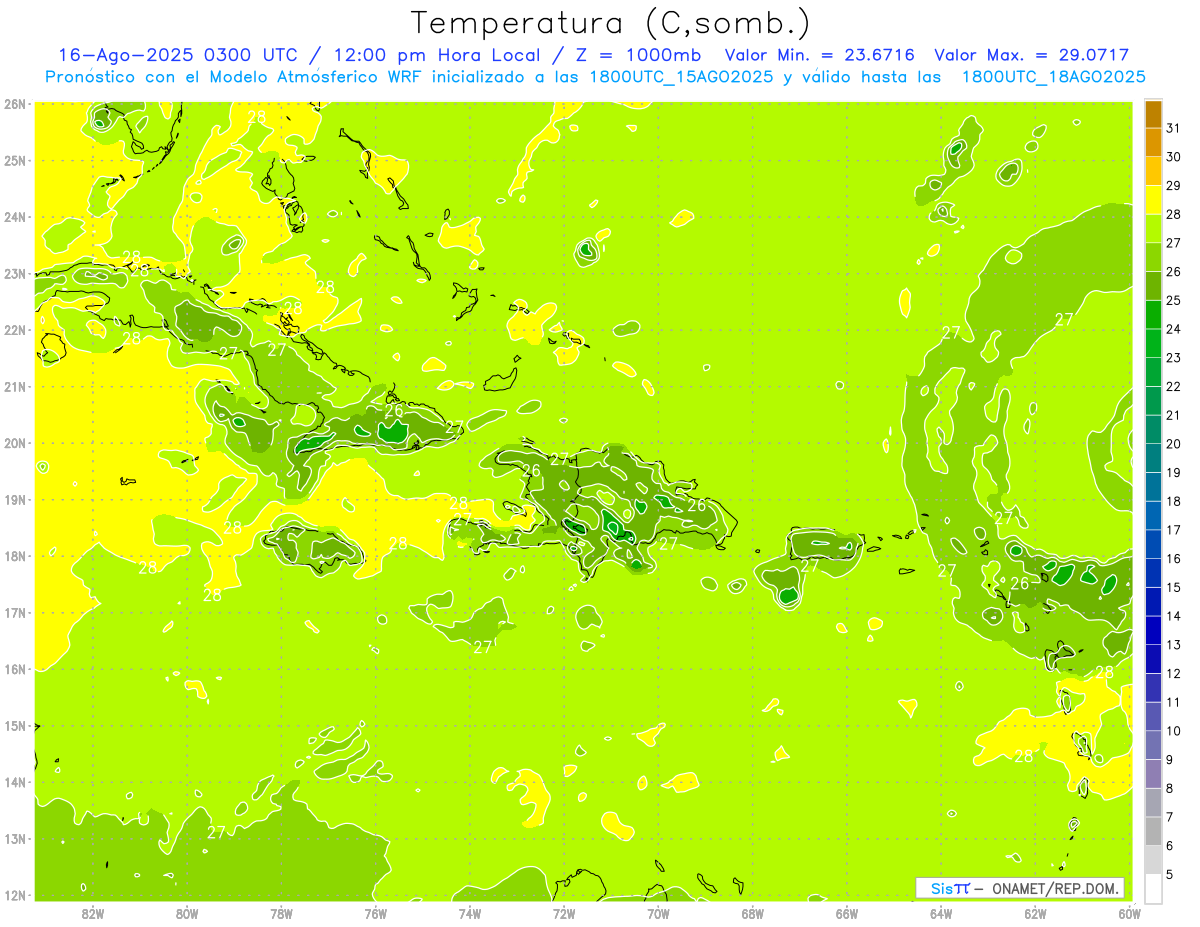
Task: Click the 23N latitude axis label
Action: pyautogui.click(x=15, y=273)
